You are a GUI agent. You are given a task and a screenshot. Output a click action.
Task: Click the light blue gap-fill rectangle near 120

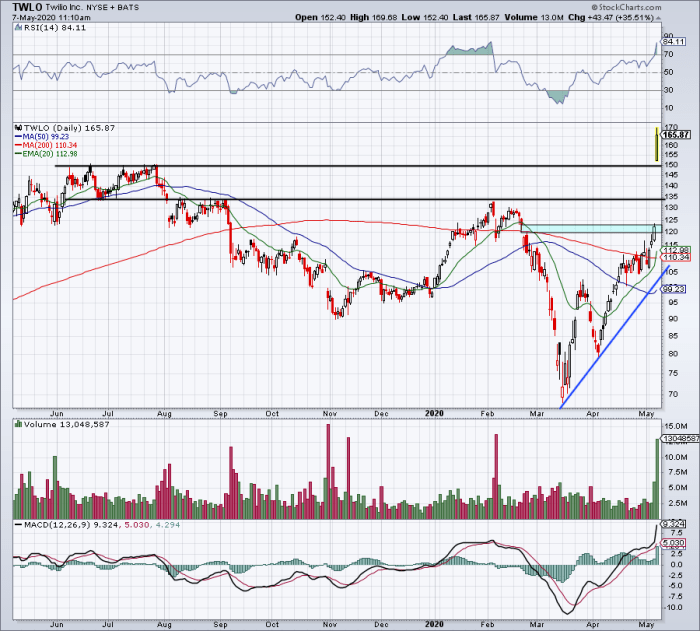591,229
